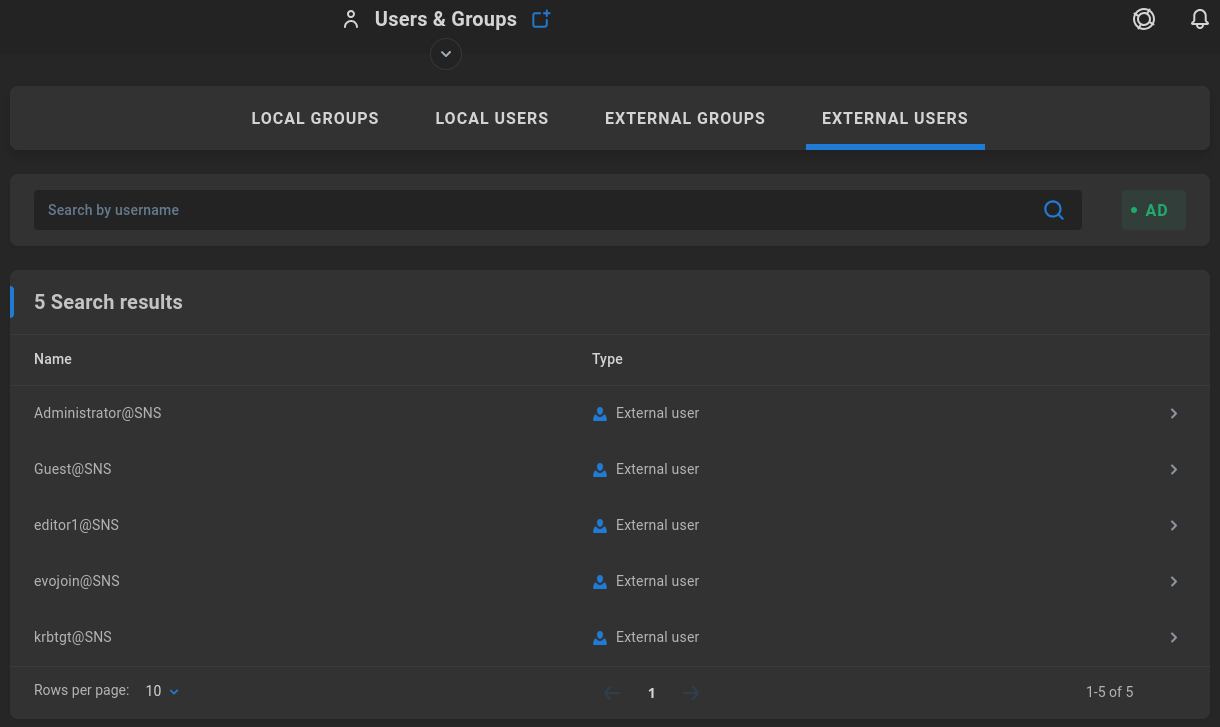Viewport: 1220px width, 727px height.
Task: Toggle the AD domain filter
Action: (1154, 210)
